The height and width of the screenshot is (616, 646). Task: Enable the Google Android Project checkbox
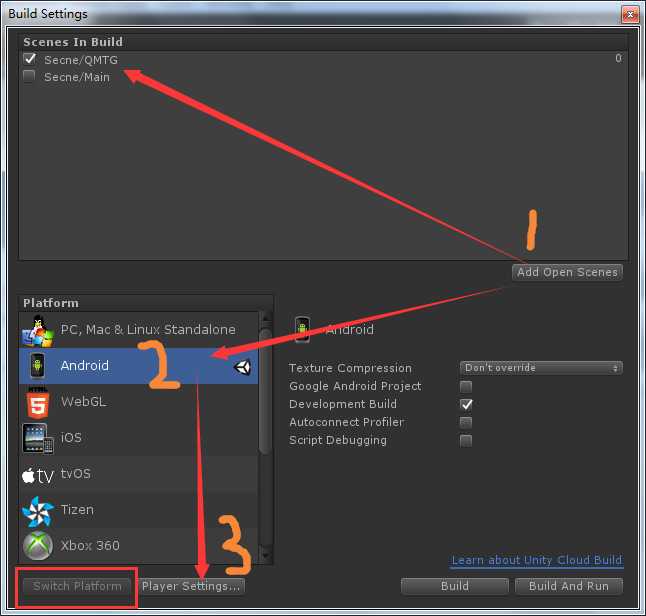pyautogui.click(x=466, y=386)
